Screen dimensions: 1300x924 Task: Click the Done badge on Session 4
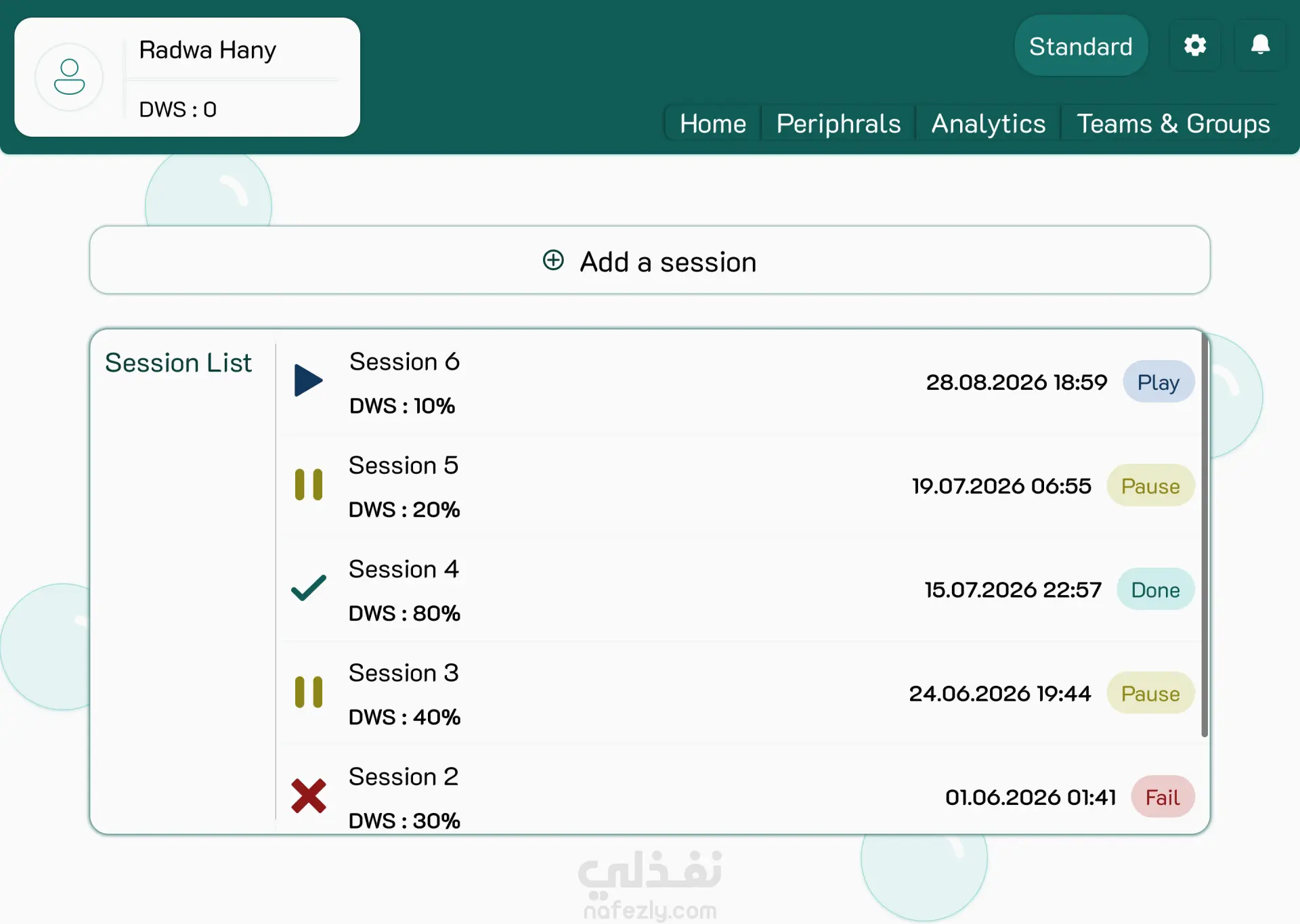1155,590
